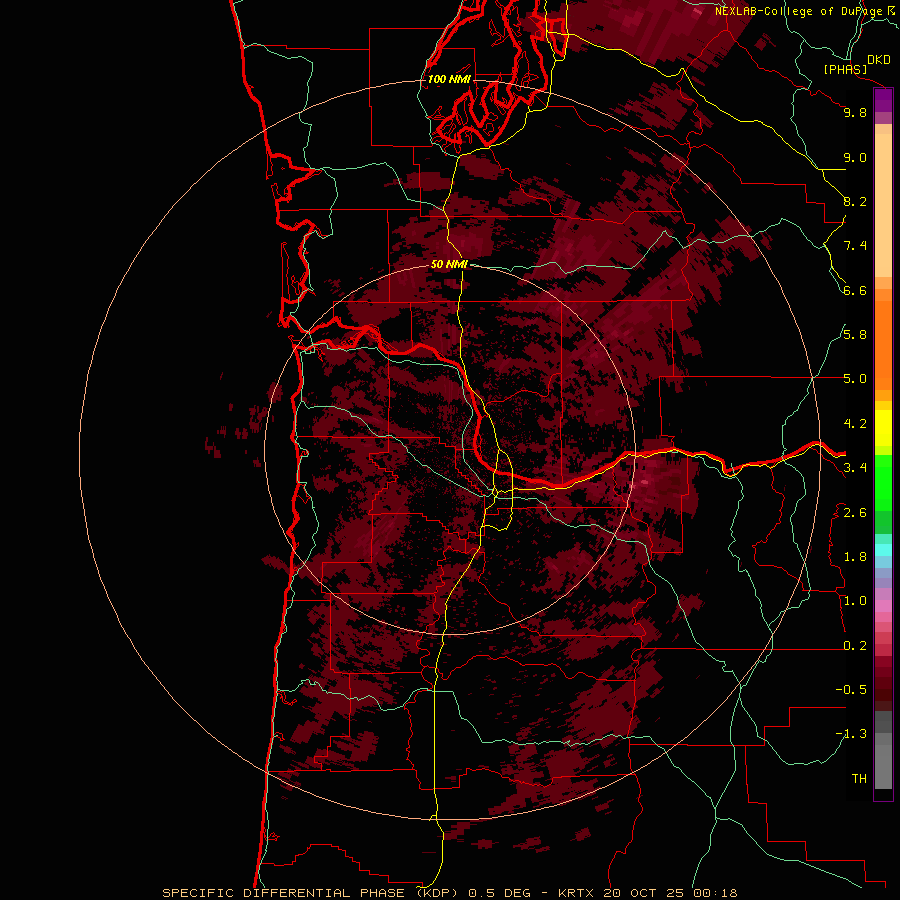Pick the orange segment of the color bar
900x900 pixels.
(x=883, y=346)
